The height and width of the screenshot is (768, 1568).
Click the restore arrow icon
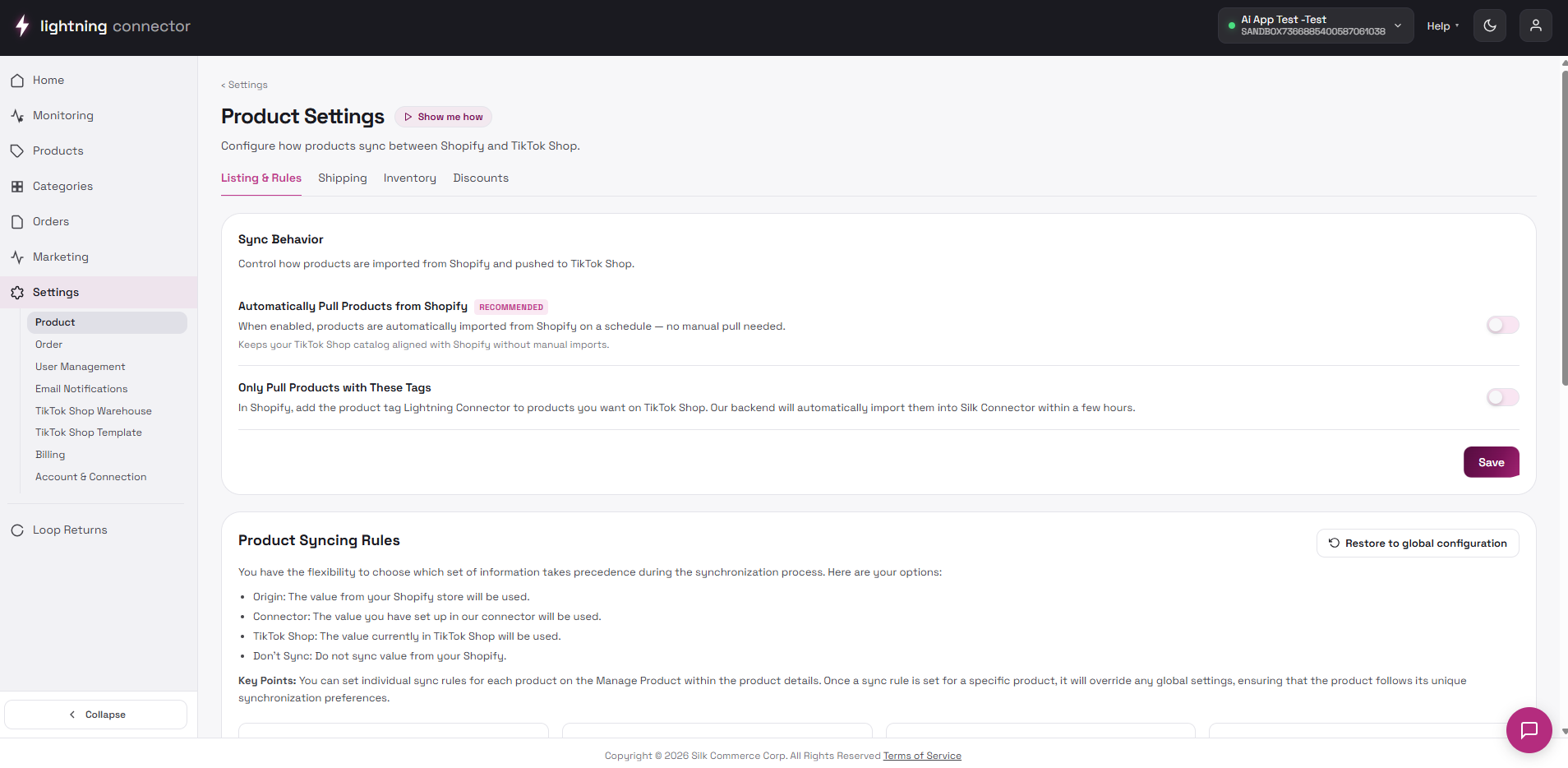[x=1334, y=544]
